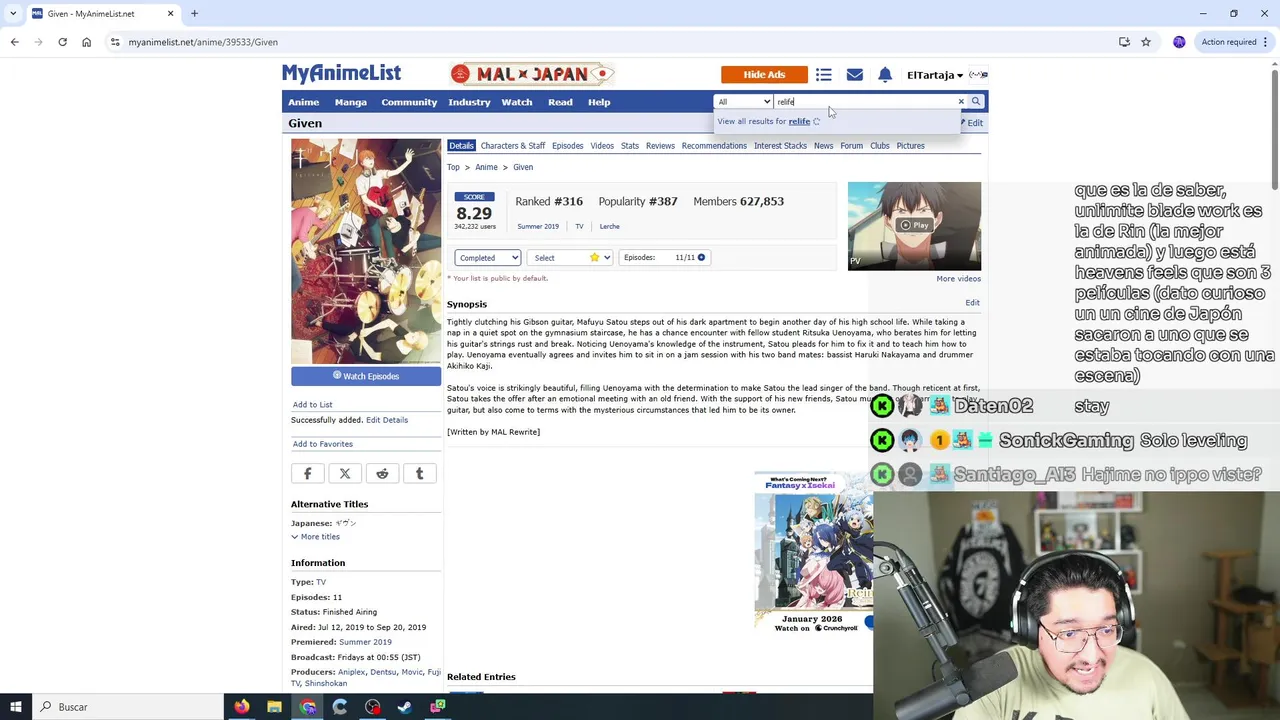
Task: Reload the page in Chrome
Action: [x=62, y=42]
